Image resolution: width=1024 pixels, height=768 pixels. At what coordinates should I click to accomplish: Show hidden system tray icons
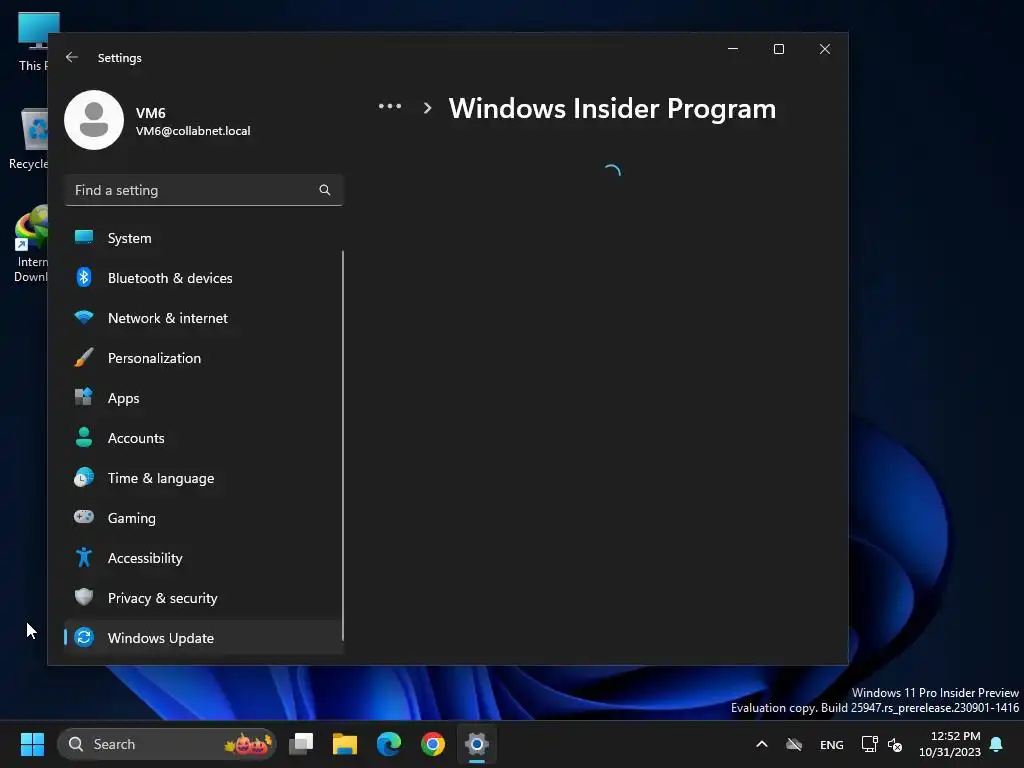coord(761,744)
